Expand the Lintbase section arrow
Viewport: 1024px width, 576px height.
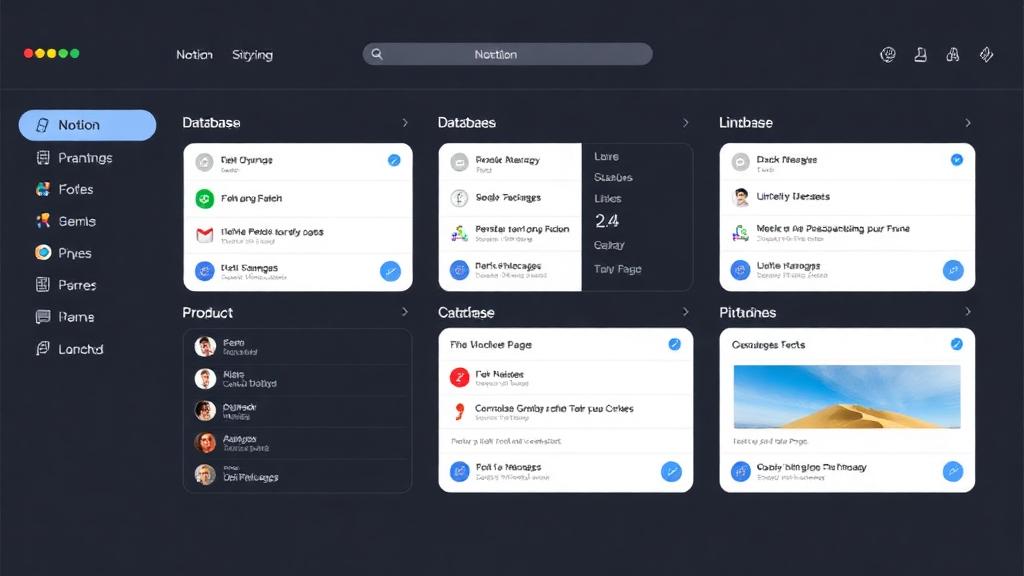[x=967, y=122]
